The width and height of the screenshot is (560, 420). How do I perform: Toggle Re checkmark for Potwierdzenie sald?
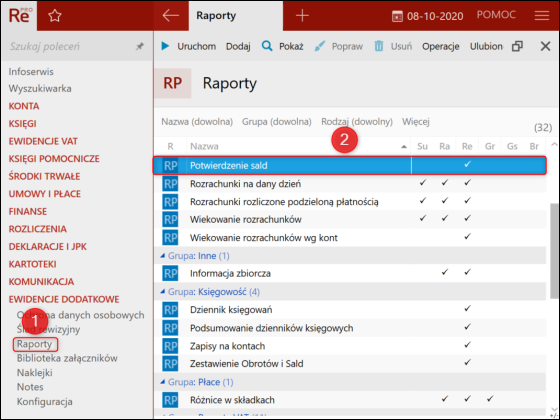coord(467,165)
